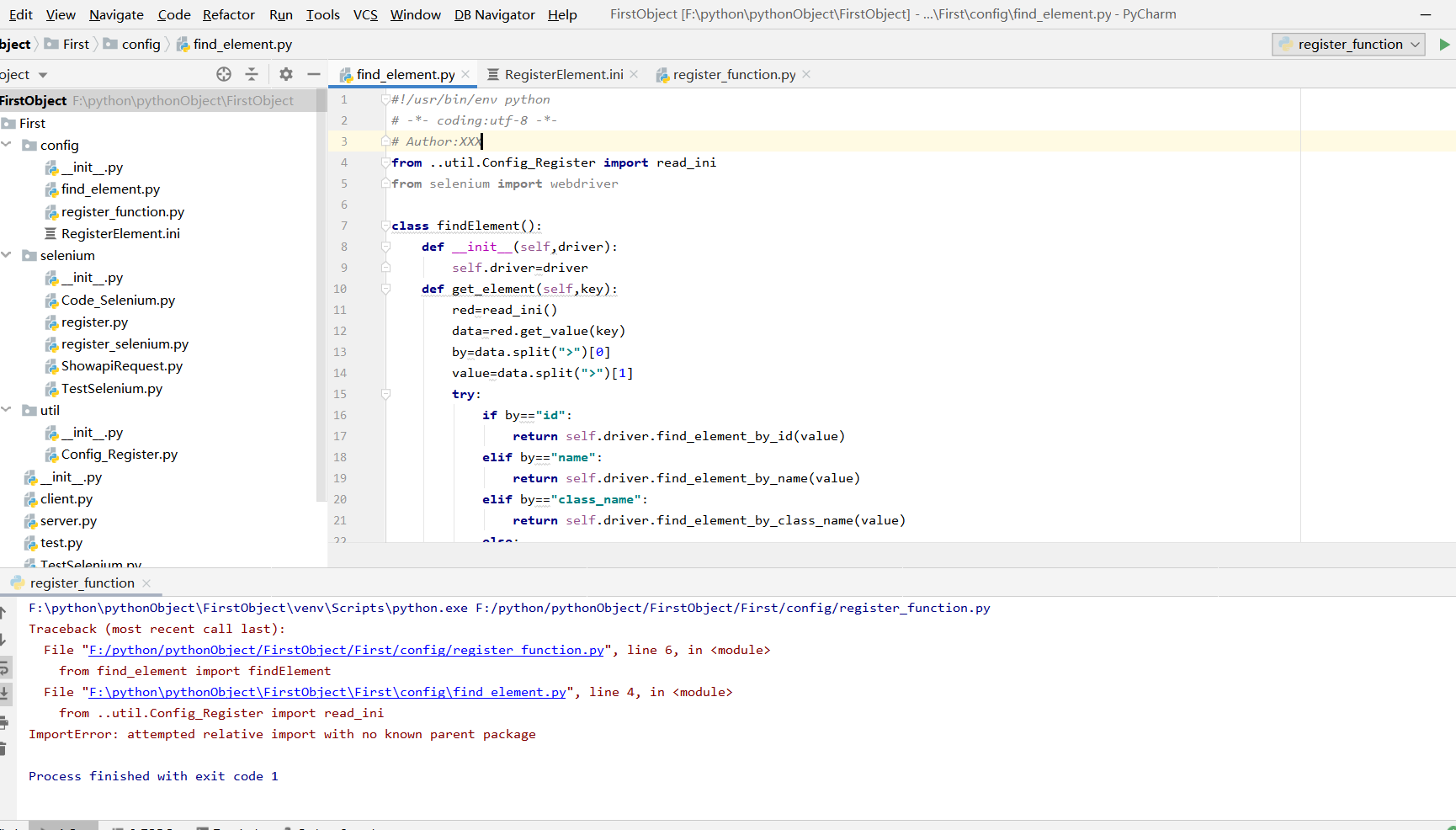Select the register_function run tab
This screenshot has width=1456, height=830.
(82, 583)
